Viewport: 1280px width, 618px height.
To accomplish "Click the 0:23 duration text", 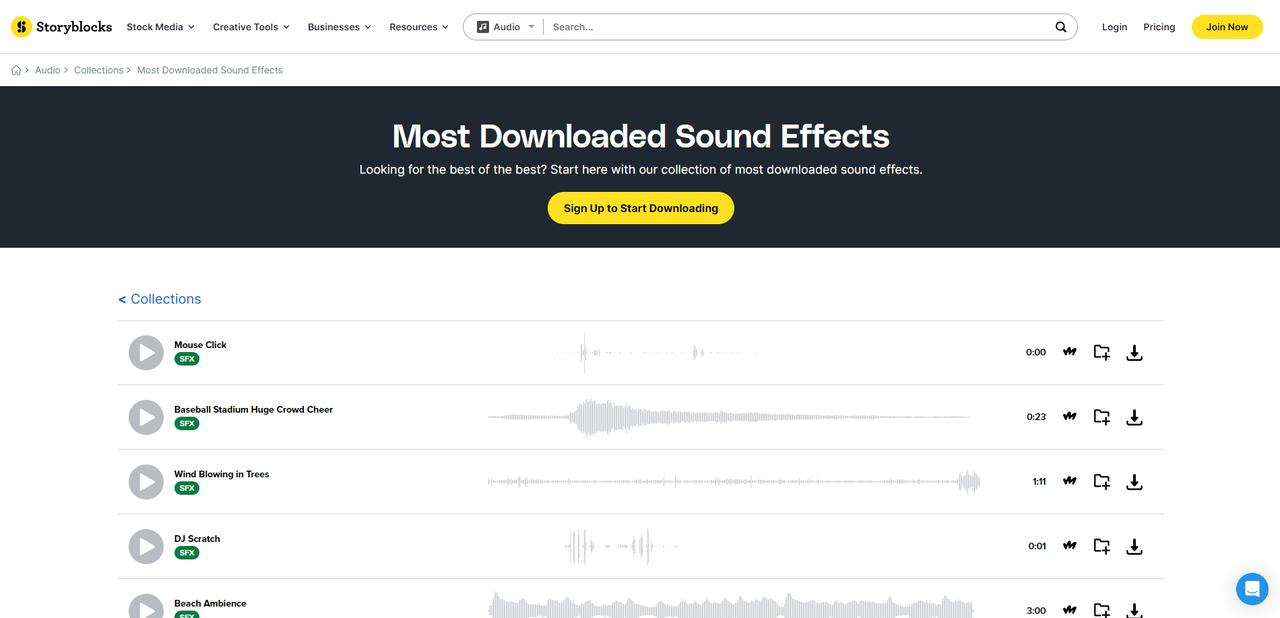I will (x=1036, y=417).
